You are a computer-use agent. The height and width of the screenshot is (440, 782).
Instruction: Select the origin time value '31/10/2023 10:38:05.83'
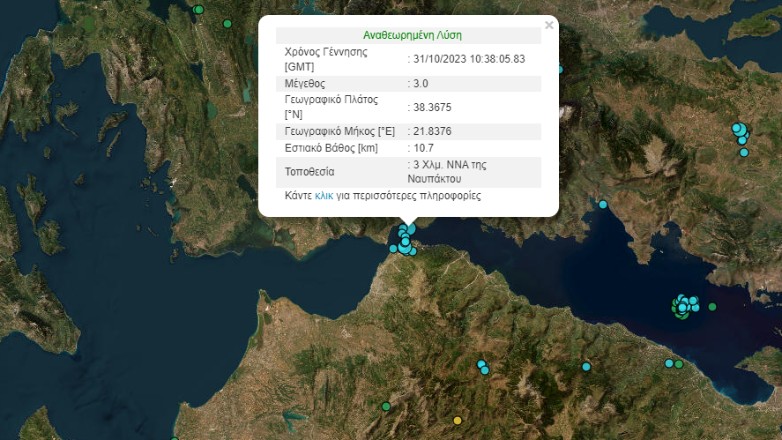tap(469, 59)
